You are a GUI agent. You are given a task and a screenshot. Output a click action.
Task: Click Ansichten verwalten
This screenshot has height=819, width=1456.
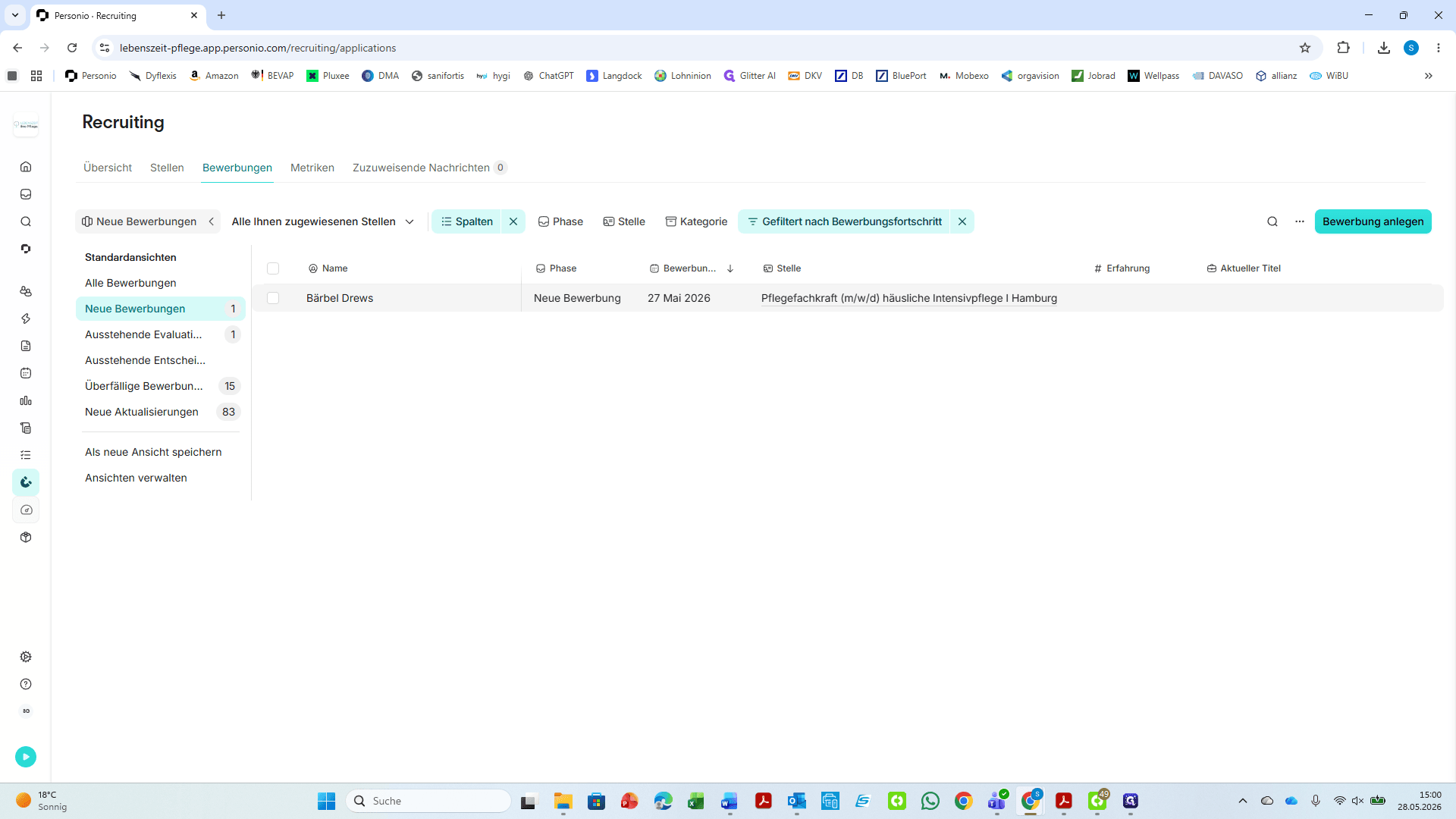[136, 478]
